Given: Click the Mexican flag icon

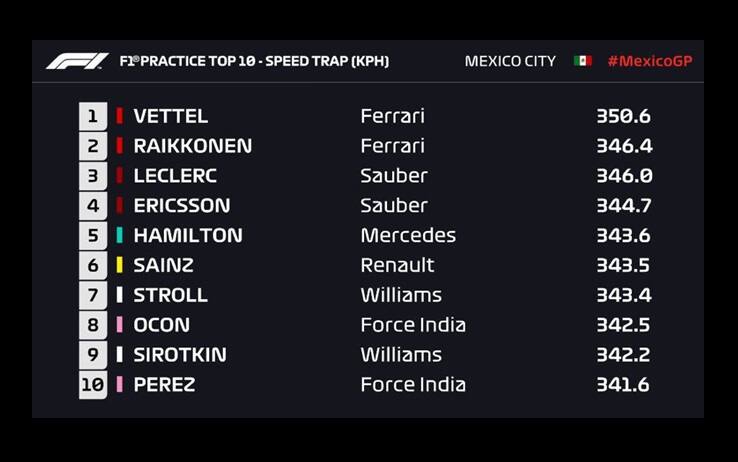Looking at the screenshot, I should [x=582, y=61].
